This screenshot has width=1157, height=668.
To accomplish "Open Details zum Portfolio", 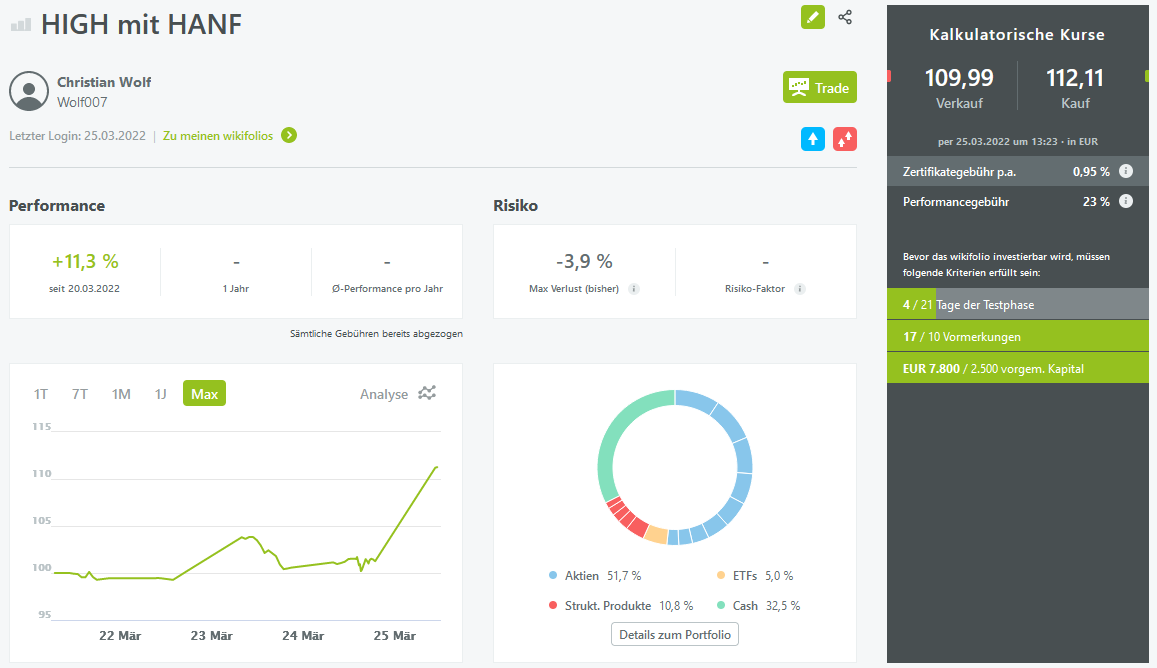I will pos(675,635).
